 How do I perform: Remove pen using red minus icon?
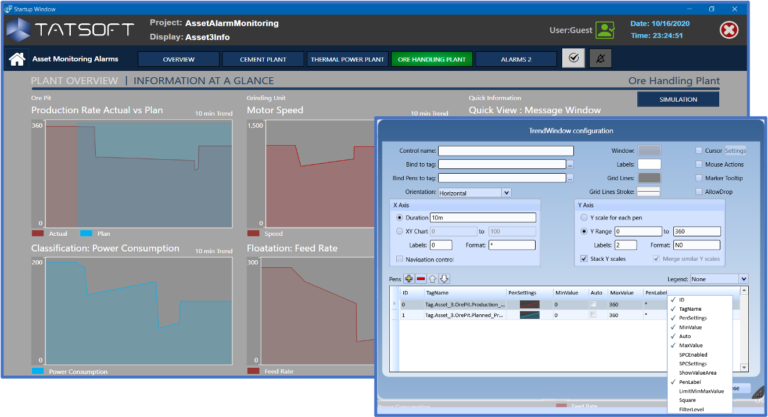[420, 278]
